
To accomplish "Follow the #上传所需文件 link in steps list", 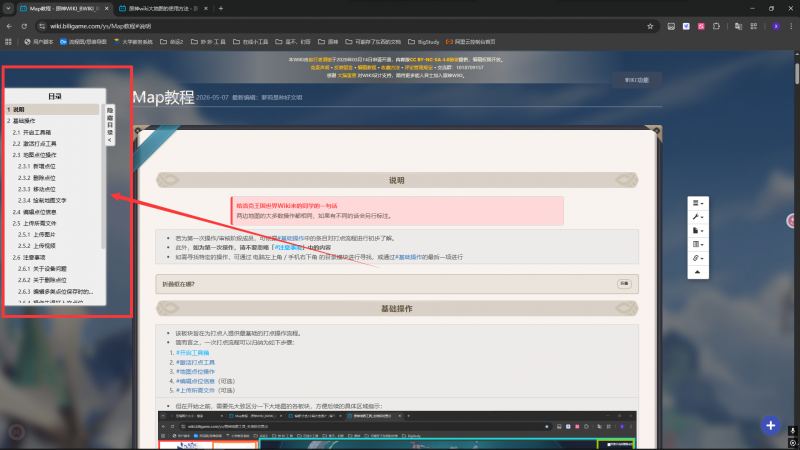I will [x=195, y=390].
